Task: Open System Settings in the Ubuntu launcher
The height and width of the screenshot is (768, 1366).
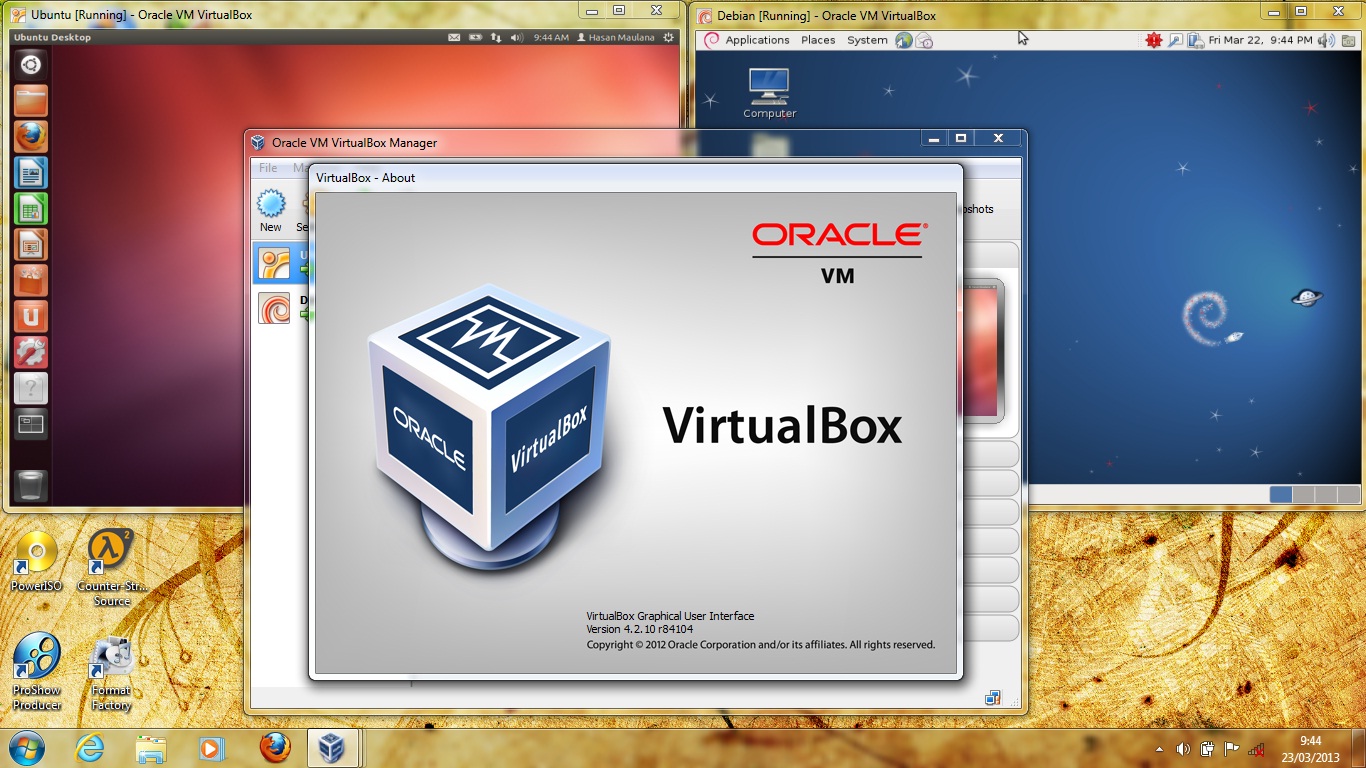Action: [x=31, y=353]
